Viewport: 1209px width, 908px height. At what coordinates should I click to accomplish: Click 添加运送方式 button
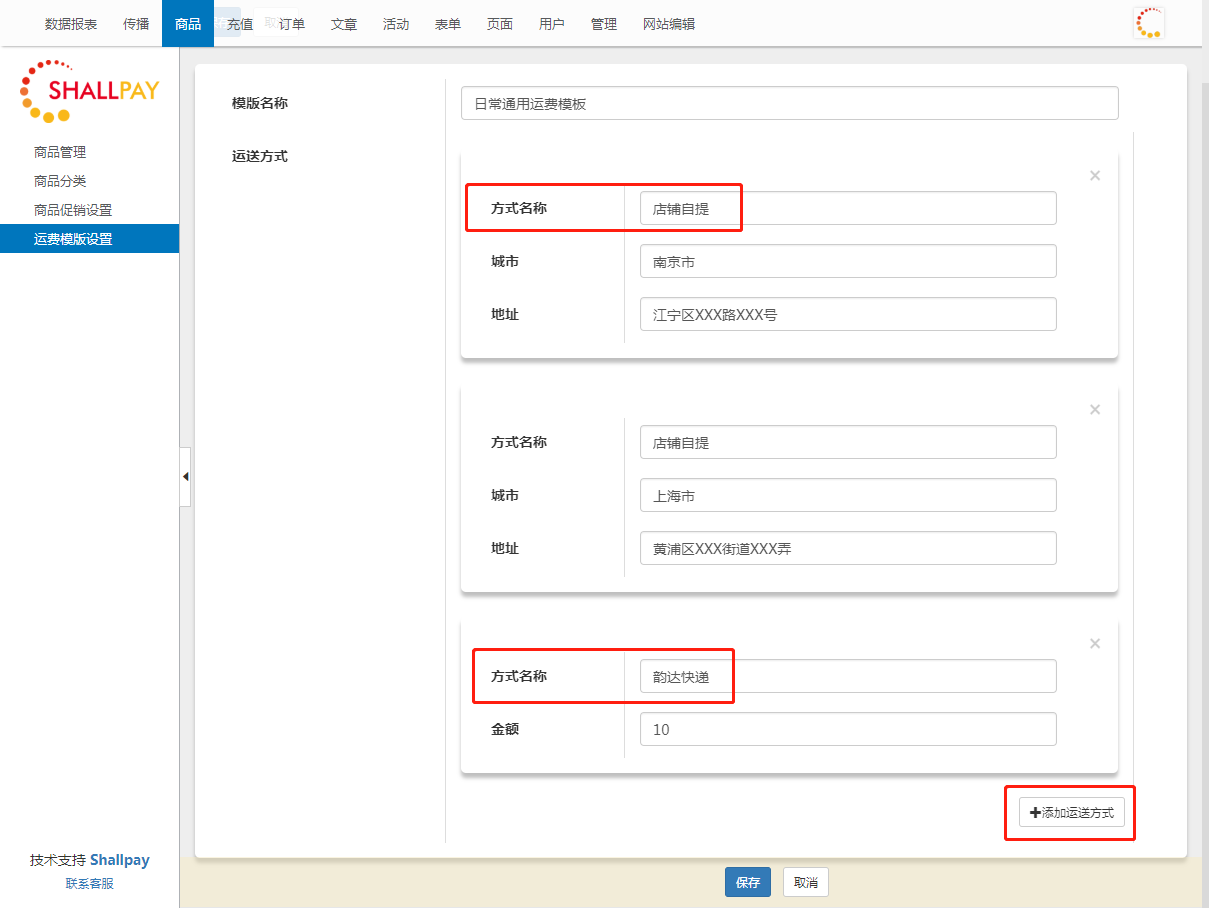(1071, 813)
